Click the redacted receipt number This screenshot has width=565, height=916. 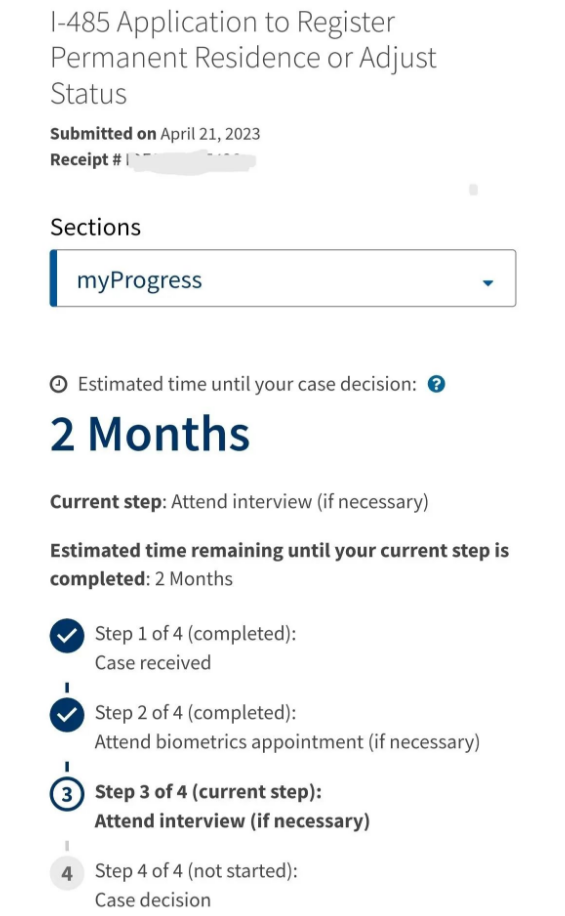pos(191,161)
